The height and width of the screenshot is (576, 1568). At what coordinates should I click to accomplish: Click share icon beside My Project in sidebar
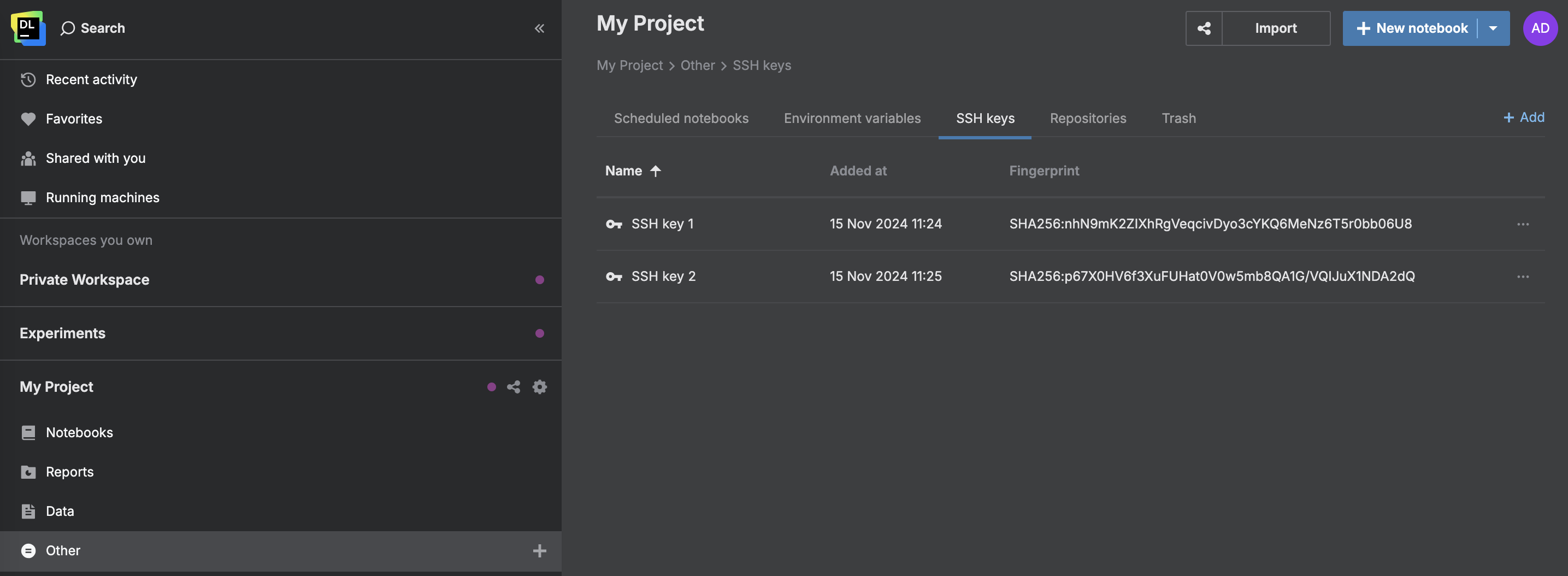(513, 386)
